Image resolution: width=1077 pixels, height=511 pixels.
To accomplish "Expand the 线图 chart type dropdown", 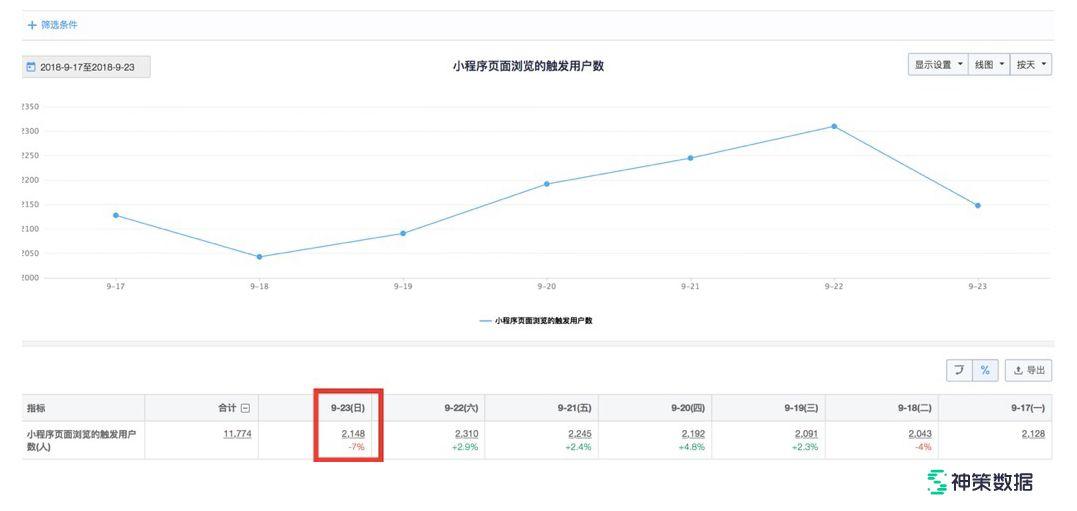I will (988, 65).
